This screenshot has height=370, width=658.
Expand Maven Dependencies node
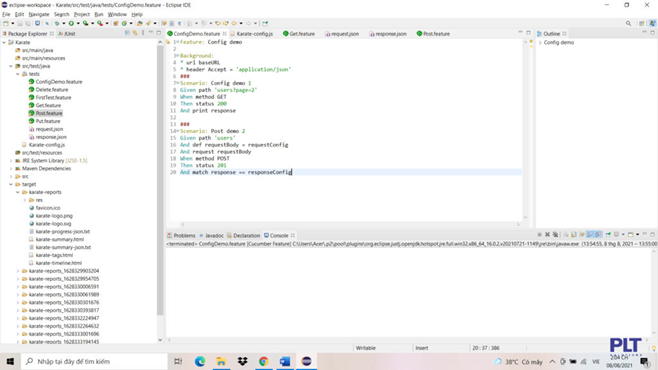point(11,169)
